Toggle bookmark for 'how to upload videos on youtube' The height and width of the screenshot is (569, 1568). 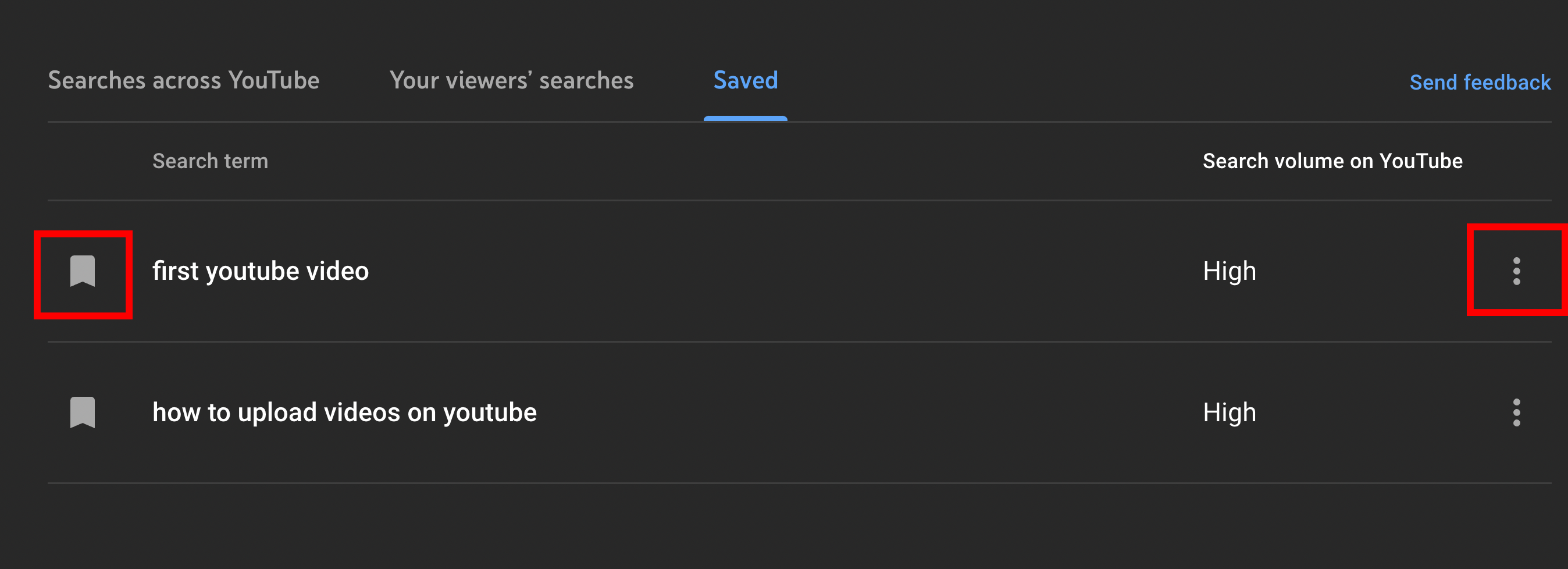point(83,412)
